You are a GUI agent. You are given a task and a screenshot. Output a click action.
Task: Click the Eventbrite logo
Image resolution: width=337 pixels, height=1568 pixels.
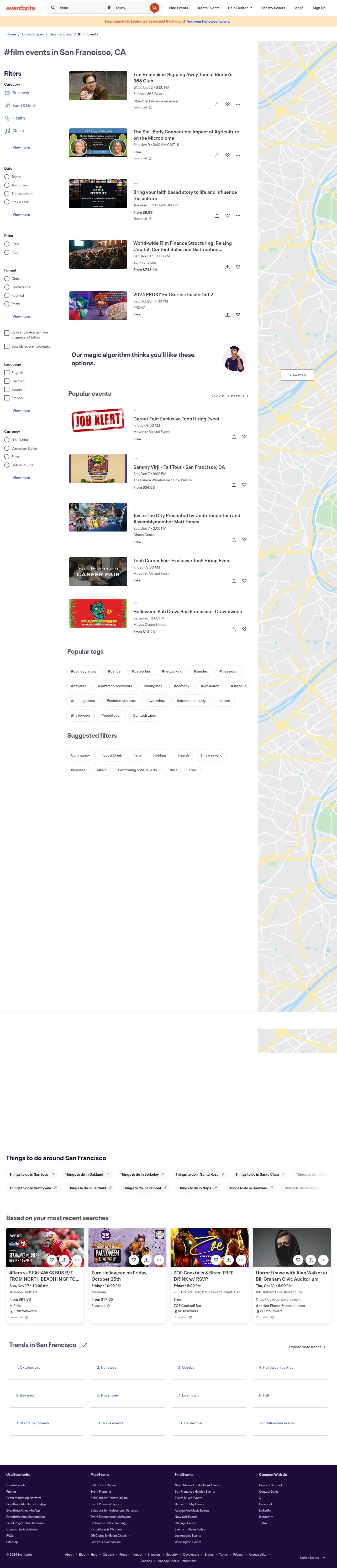click(21, 8)
